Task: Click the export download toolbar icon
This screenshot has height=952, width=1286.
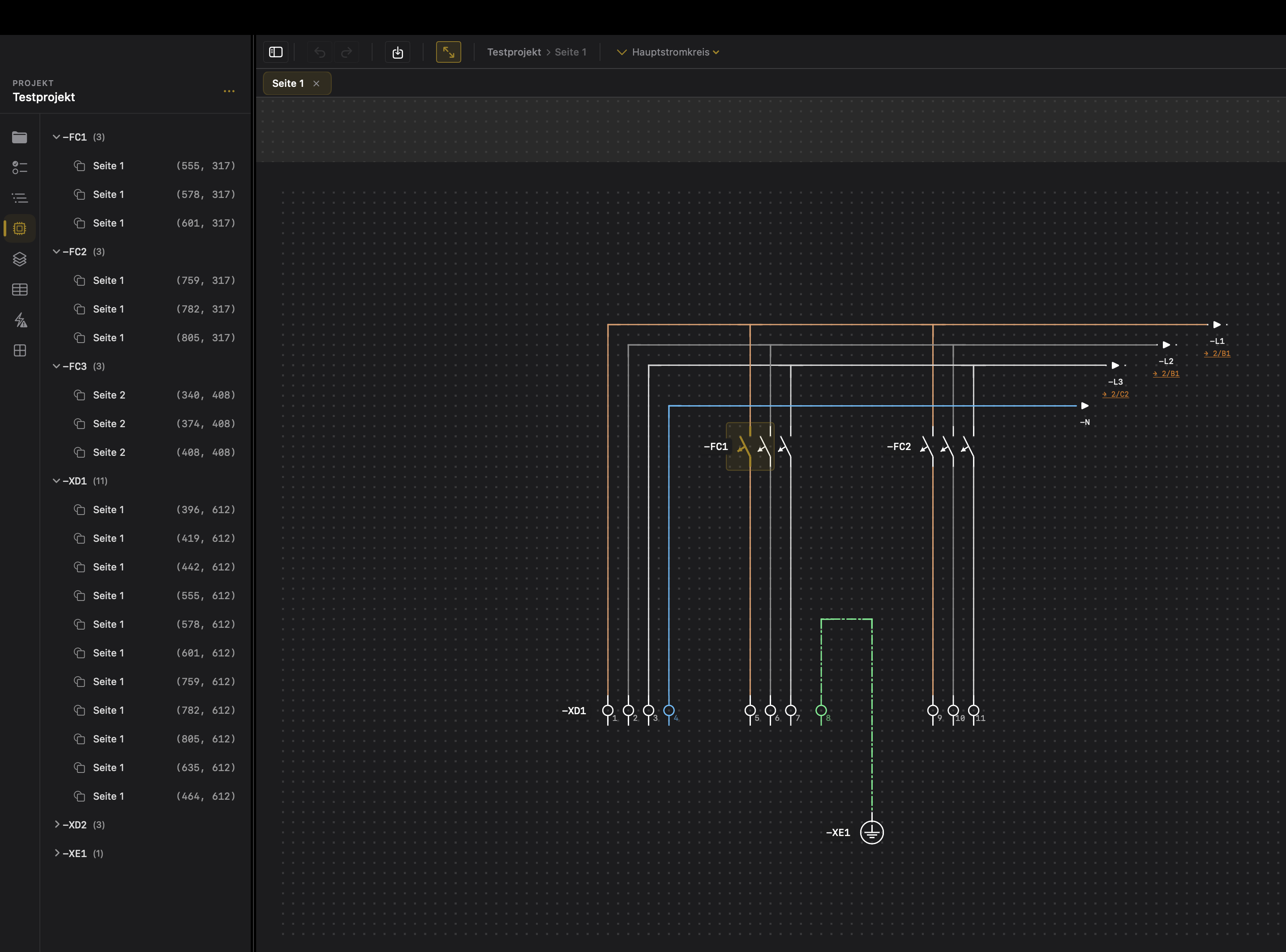Action: pos(398,52)
